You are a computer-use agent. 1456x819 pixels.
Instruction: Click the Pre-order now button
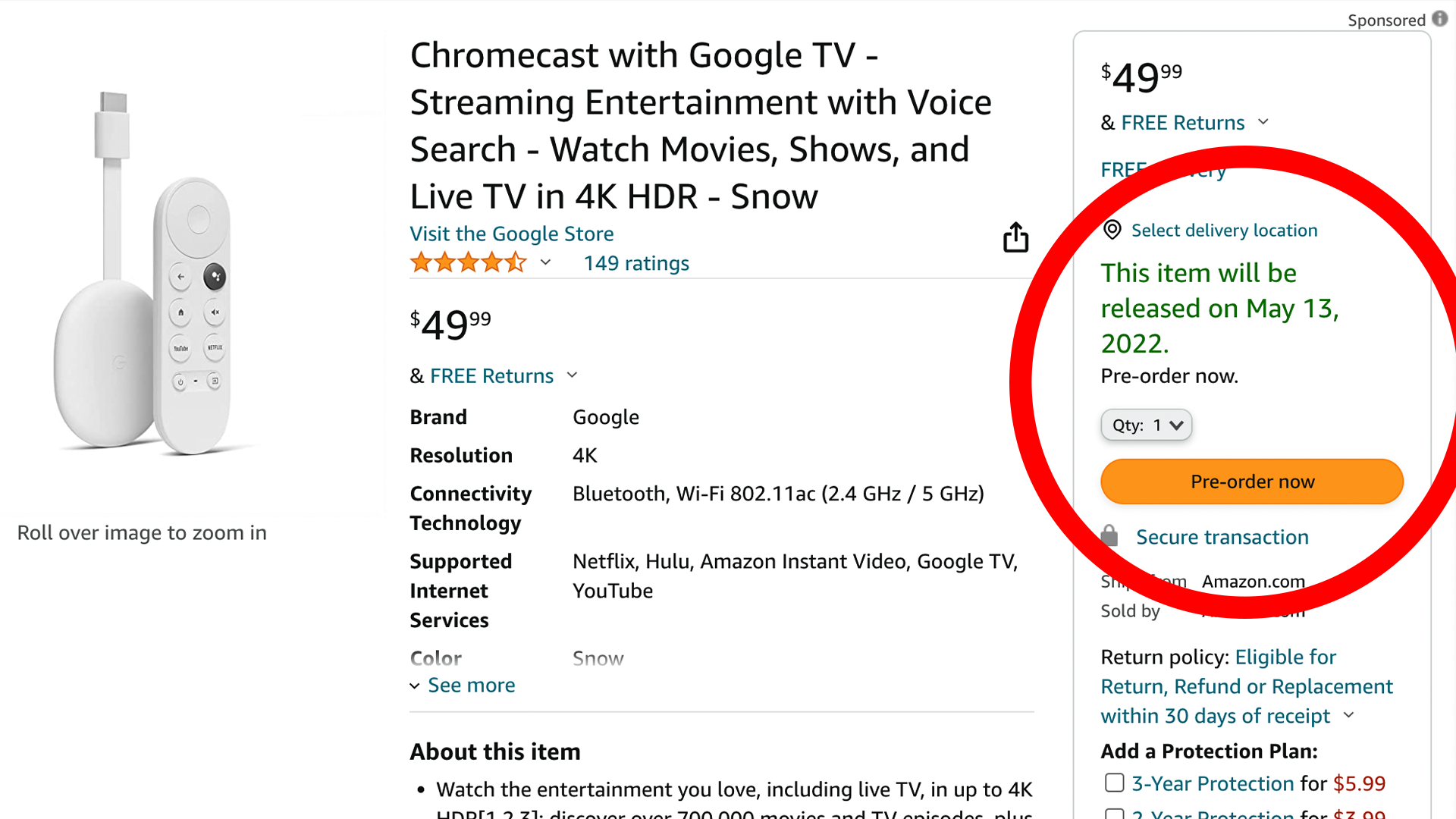1251,481
